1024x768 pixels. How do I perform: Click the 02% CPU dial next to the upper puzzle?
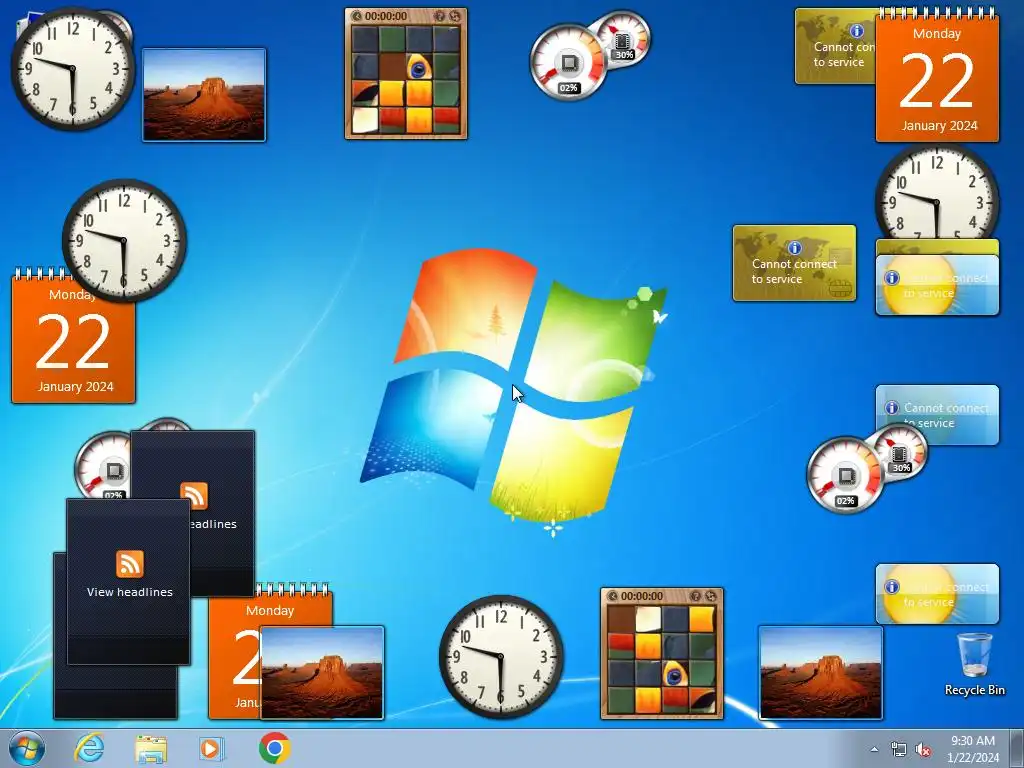tap(567, 63)
